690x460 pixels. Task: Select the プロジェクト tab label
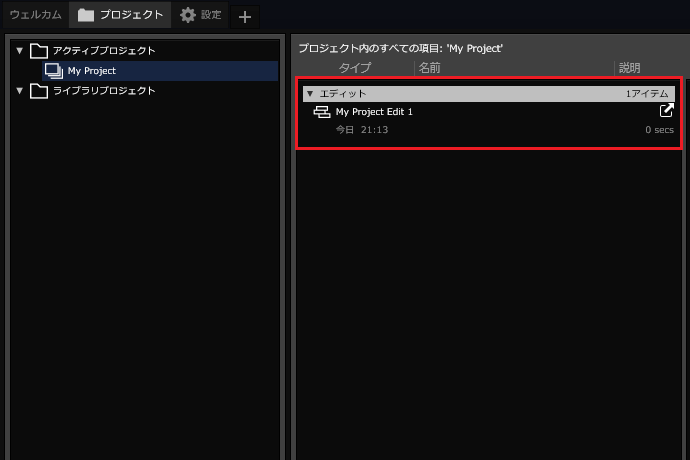(x=131, y=15)
